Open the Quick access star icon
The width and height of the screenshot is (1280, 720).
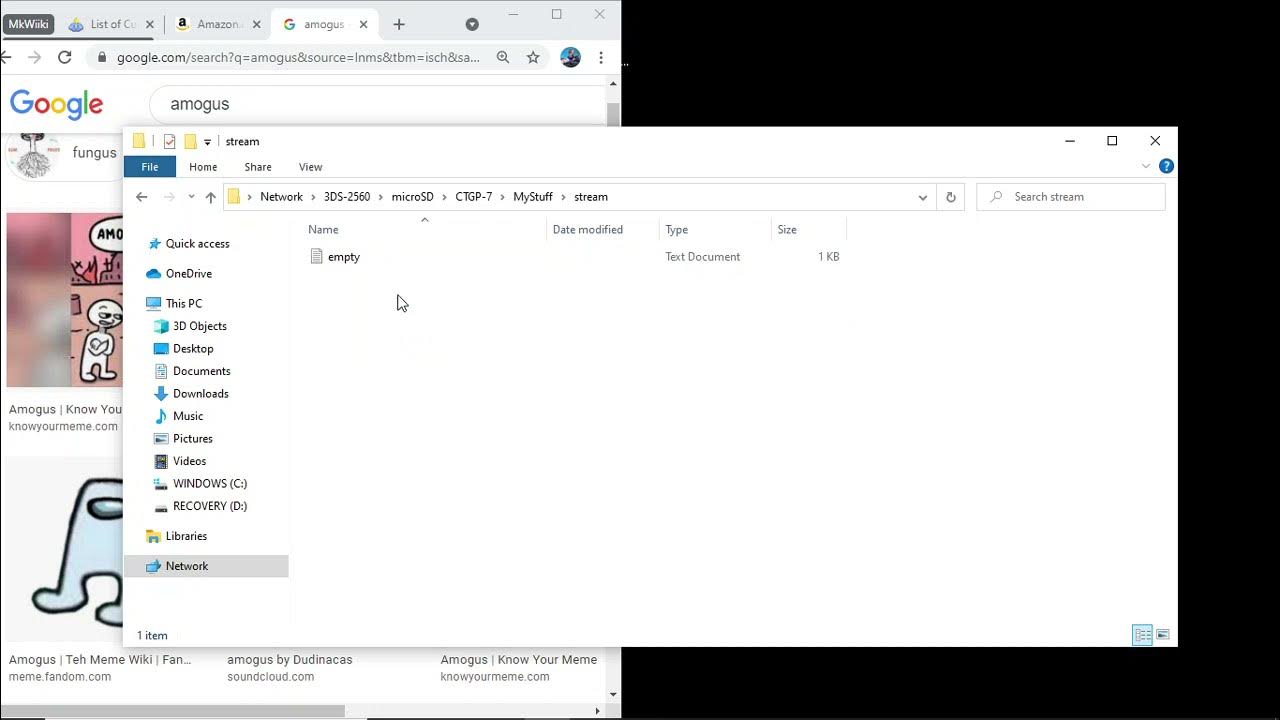pos(153,244)
